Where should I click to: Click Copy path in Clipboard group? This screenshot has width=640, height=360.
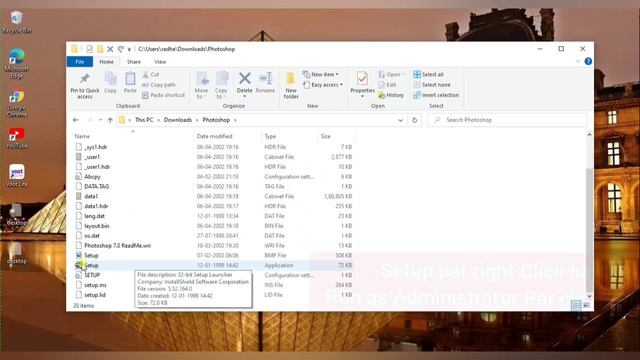(159, 85)
